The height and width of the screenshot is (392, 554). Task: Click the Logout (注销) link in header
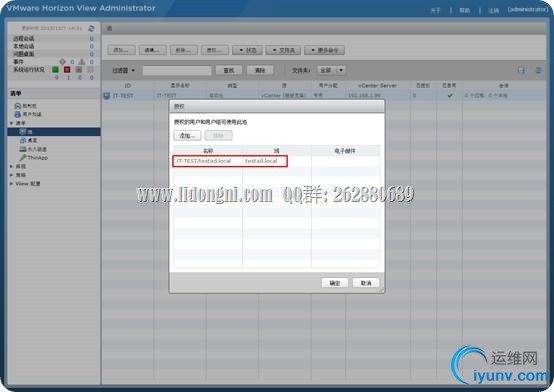tap(494, 10)
